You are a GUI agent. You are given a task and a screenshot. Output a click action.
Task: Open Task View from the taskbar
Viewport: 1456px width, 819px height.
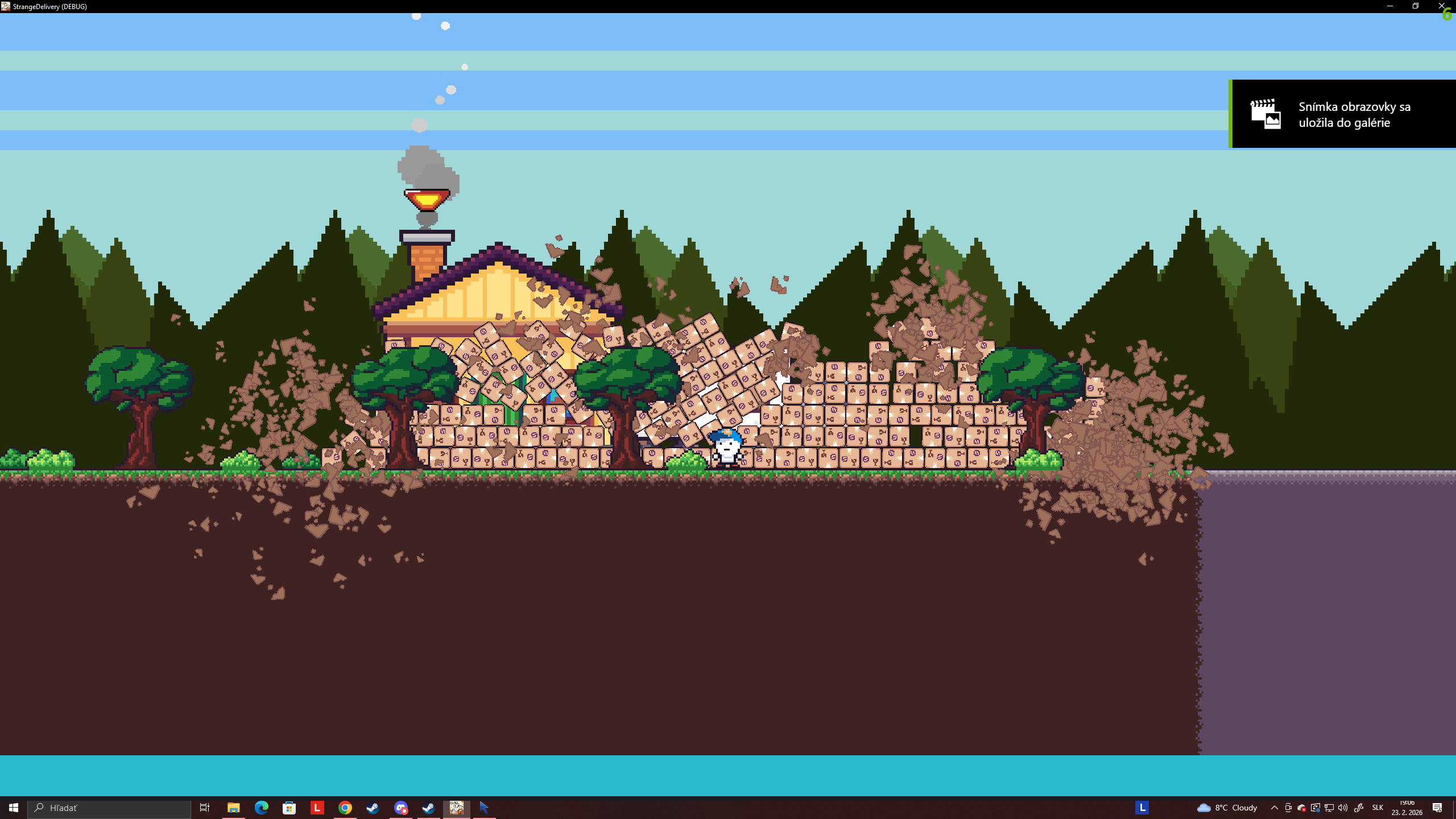click(205, 808)
